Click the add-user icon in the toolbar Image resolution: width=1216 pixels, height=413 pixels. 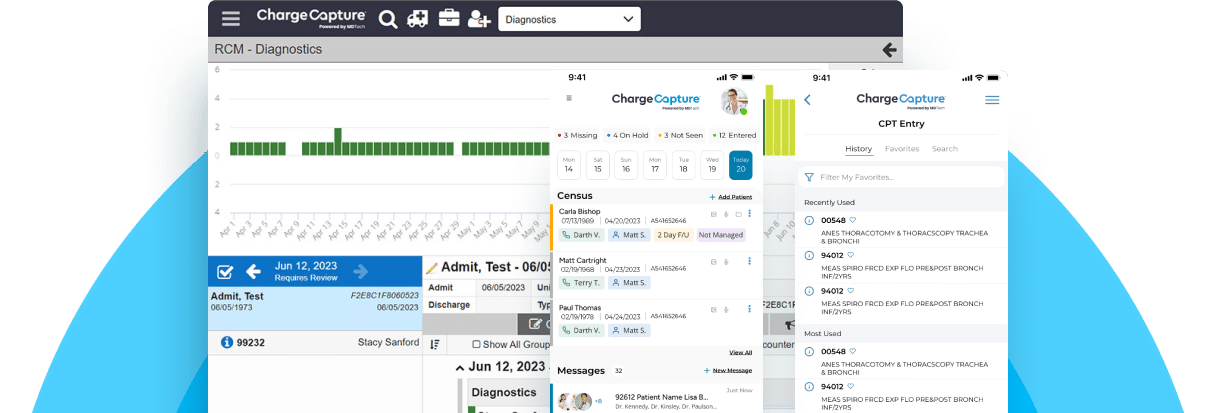coord(479,19)
